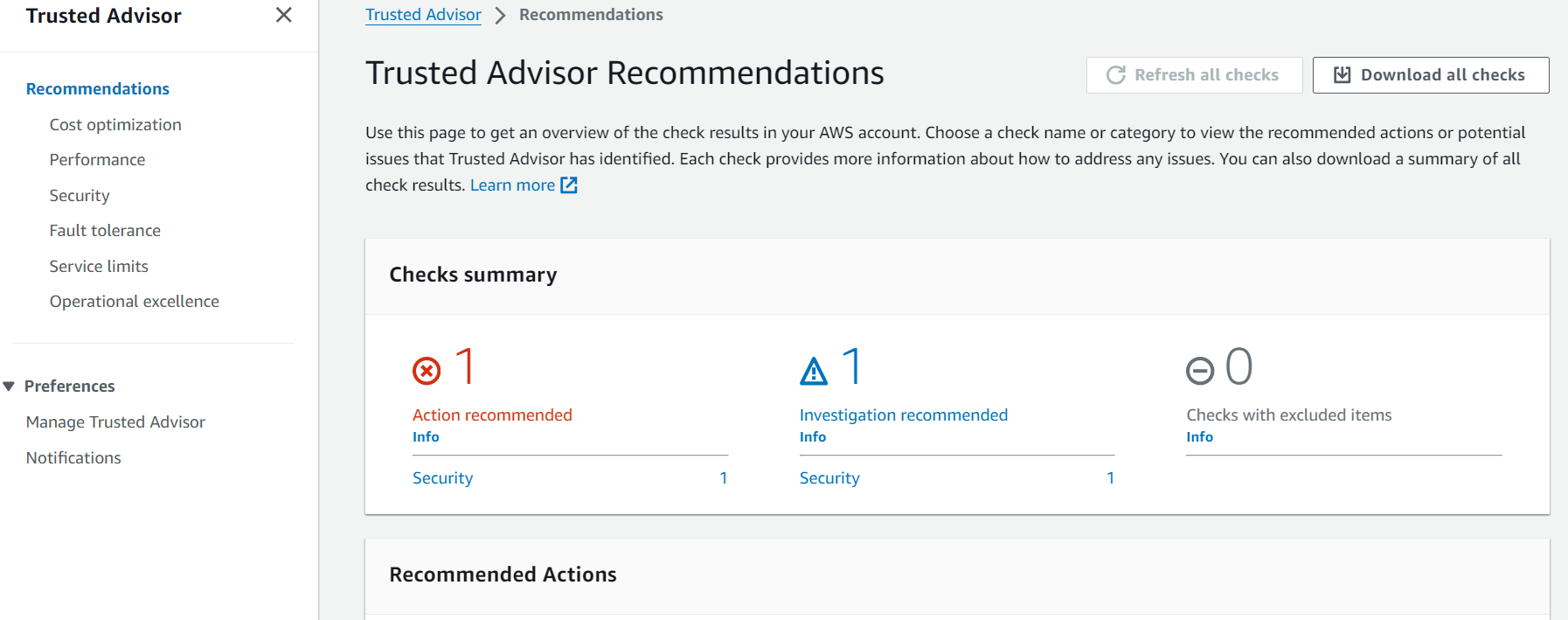Click the large gray zero count
This screenshot has height=620, width=1568.
click(1239, 366)
